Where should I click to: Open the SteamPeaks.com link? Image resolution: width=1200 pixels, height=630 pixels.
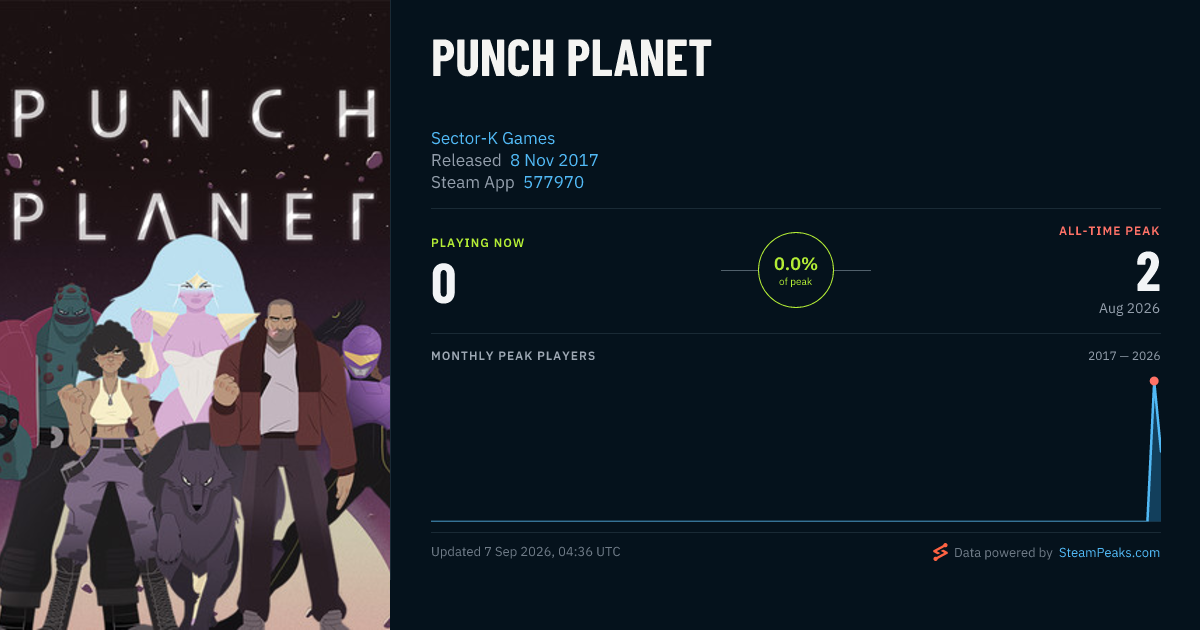1109,552
